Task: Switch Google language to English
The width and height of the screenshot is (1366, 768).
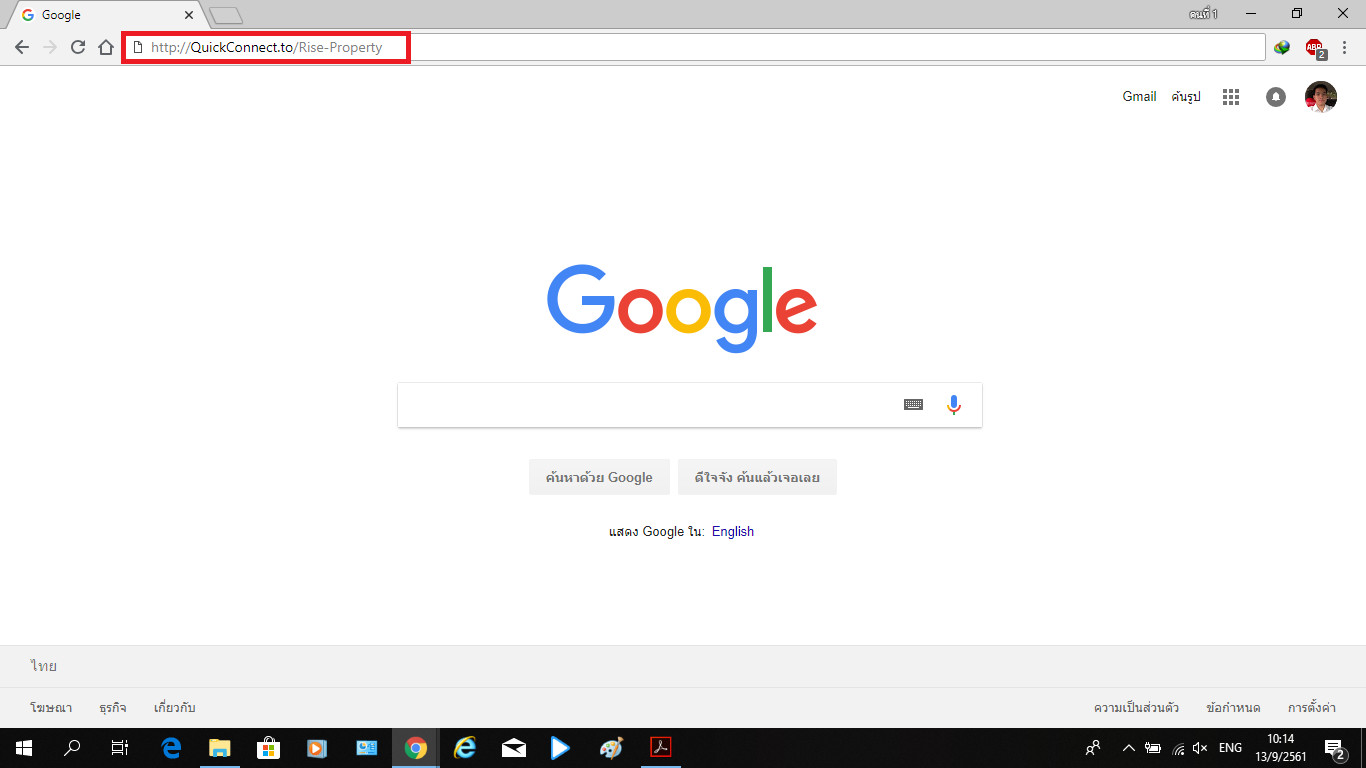Action: (732, 531)
